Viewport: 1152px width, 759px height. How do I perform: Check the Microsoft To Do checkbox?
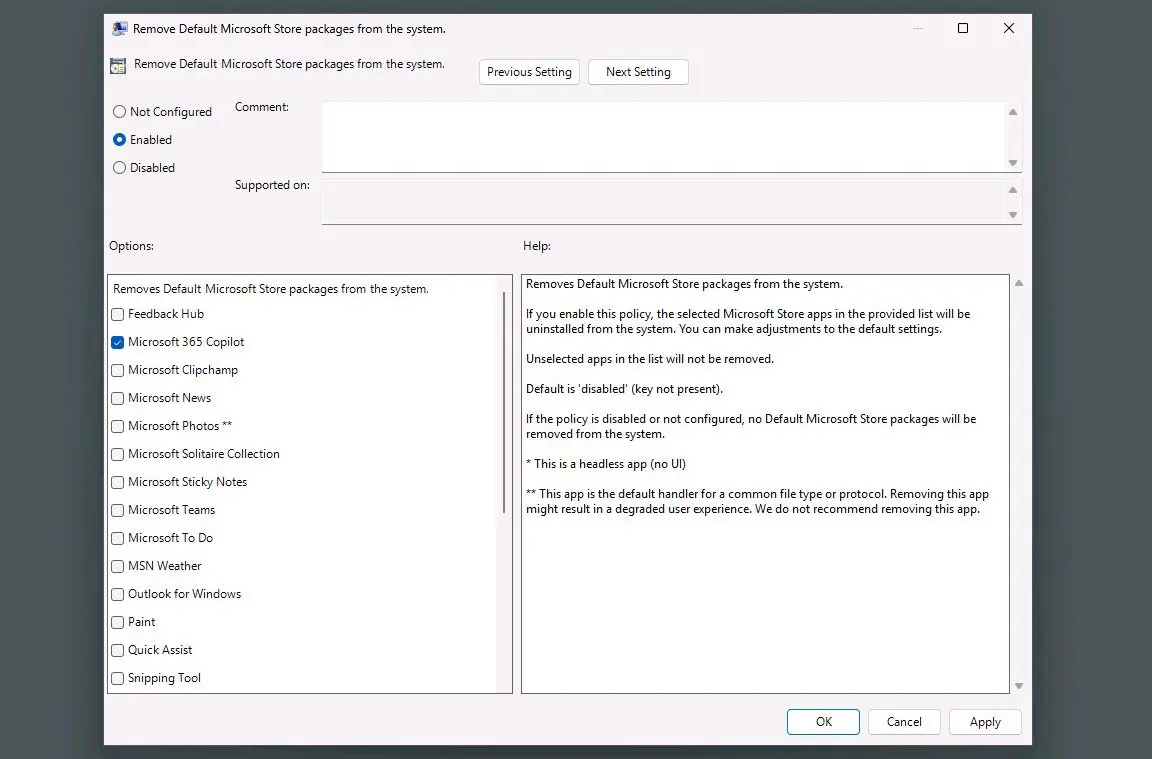118,539
